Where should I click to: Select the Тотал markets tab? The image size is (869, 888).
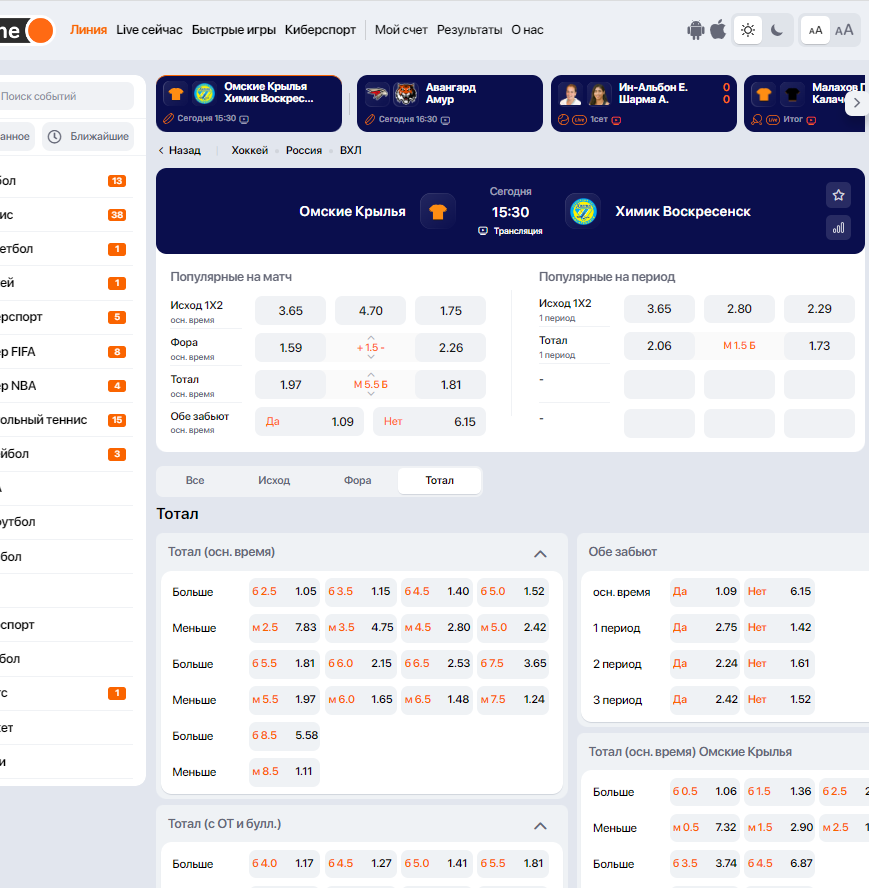(x=440, y=480)
